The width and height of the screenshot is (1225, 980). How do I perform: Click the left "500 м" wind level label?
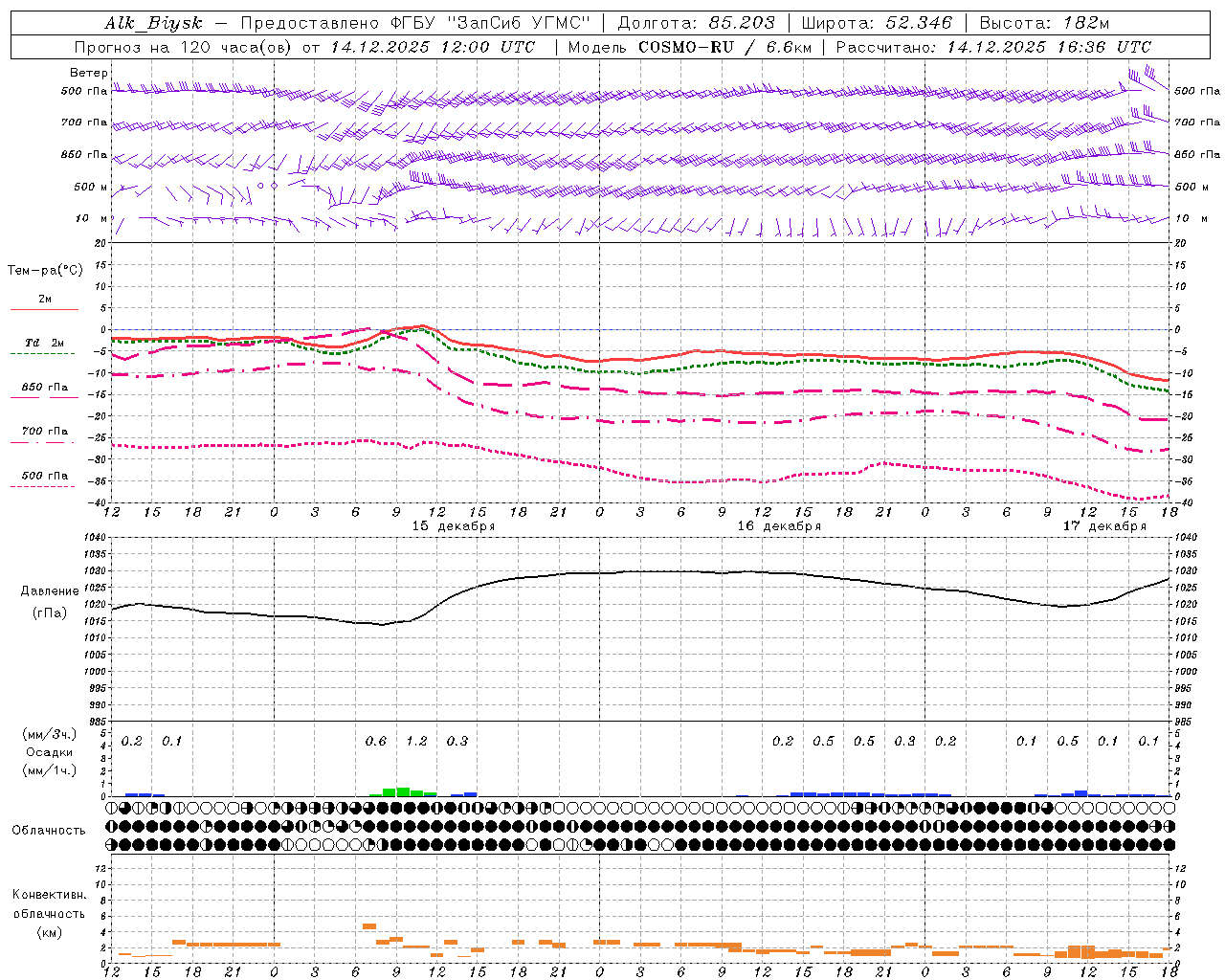point(91,187)
